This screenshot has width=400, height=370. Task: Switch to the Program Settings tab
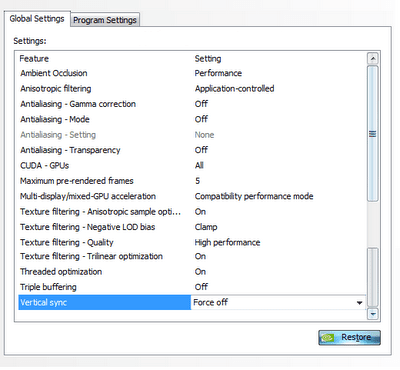pyautogui.click(x=105, y=20)
